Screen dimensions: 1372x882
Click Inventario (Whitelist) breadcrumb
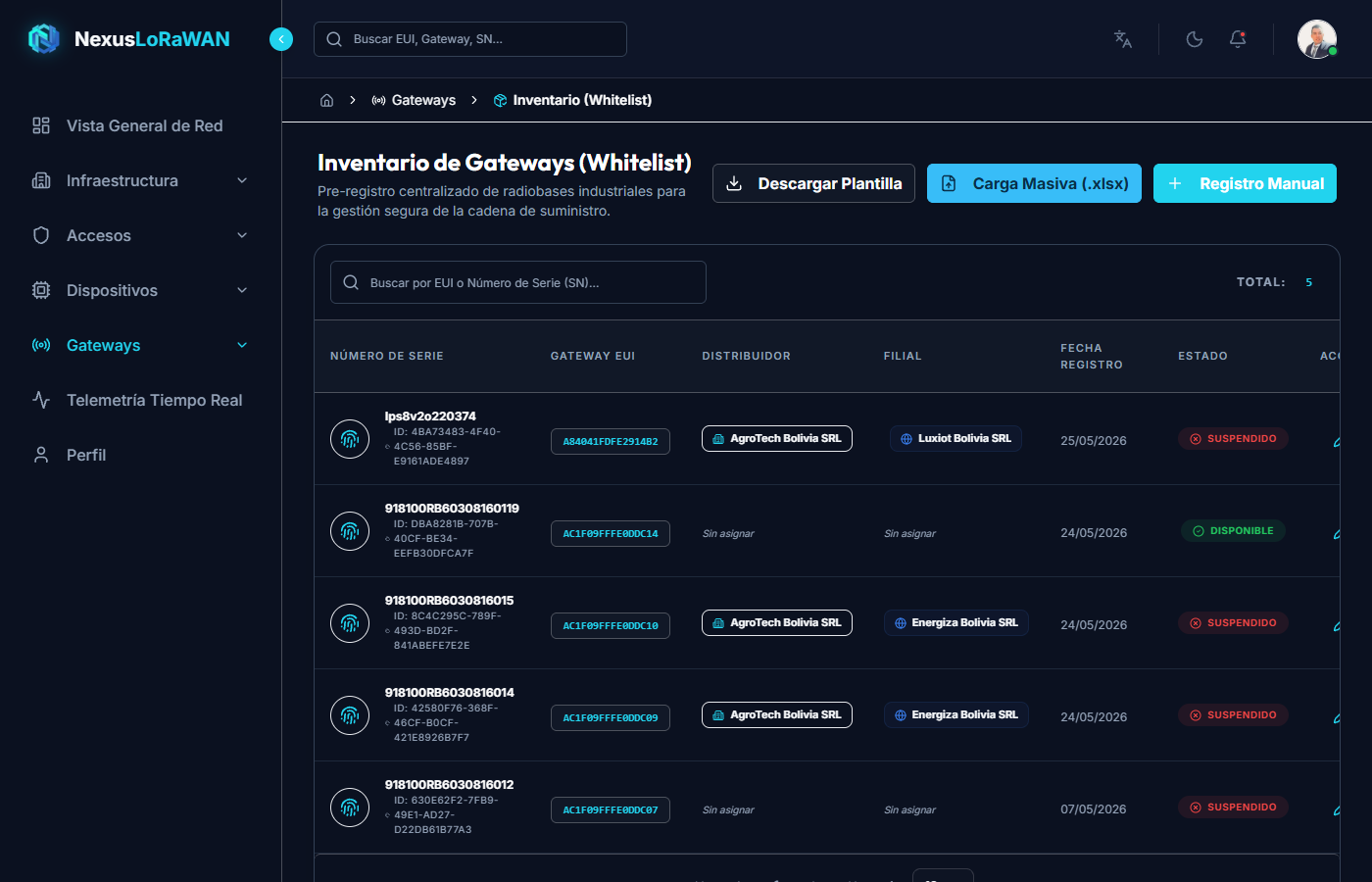click(x=572, y=100)
